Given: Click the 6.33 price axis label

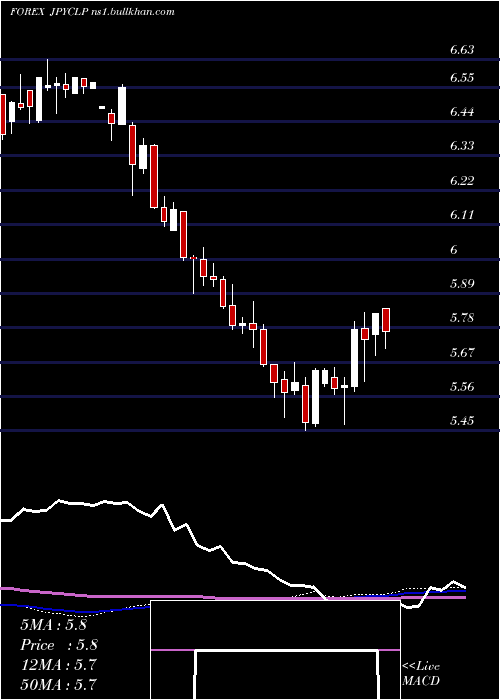Looking at the screenshot, I should [x=462, y=146].
